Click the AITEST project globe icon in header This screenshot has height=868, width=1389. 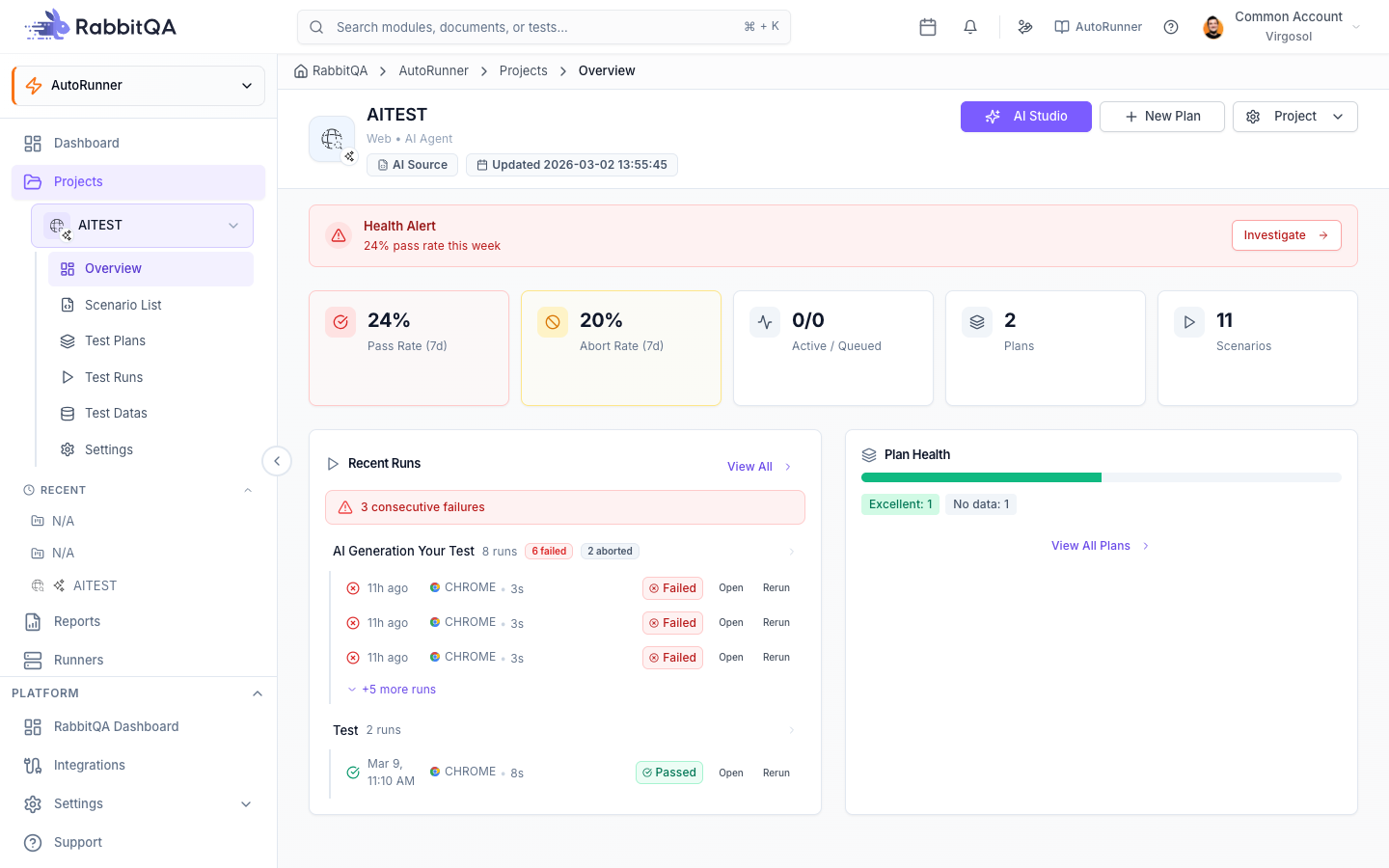pos(332,139)
